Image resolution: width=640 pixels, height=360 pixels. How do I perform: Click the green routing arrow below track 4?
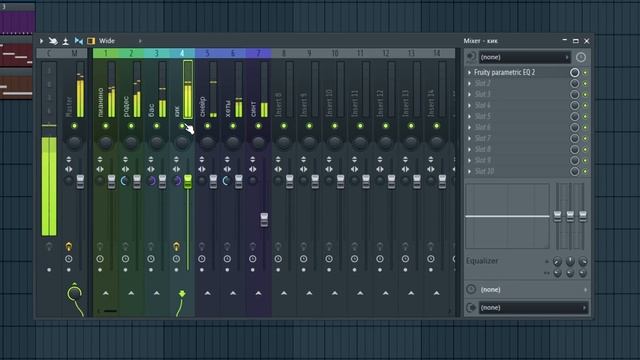point(182,293)
